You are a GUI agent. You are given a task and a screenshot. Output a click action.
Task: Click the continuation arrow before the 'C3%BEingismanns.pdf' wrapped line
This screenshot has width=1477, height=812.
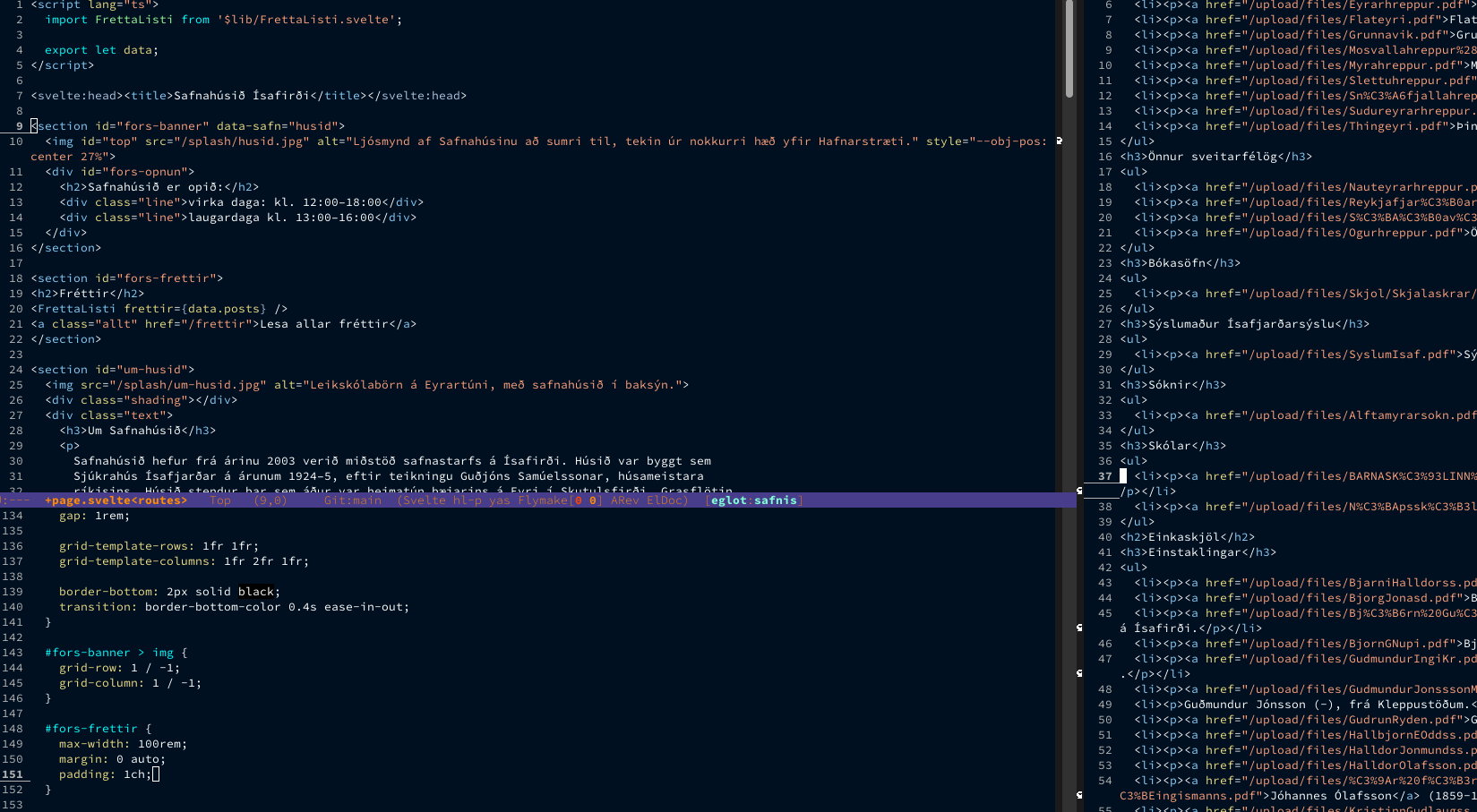(1079, 795)
